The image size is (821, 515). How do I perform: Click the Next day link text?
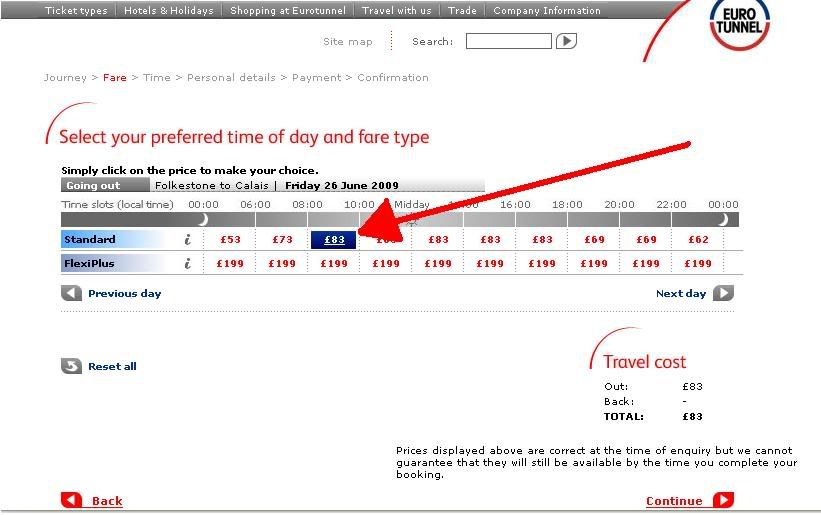point(681,294)
